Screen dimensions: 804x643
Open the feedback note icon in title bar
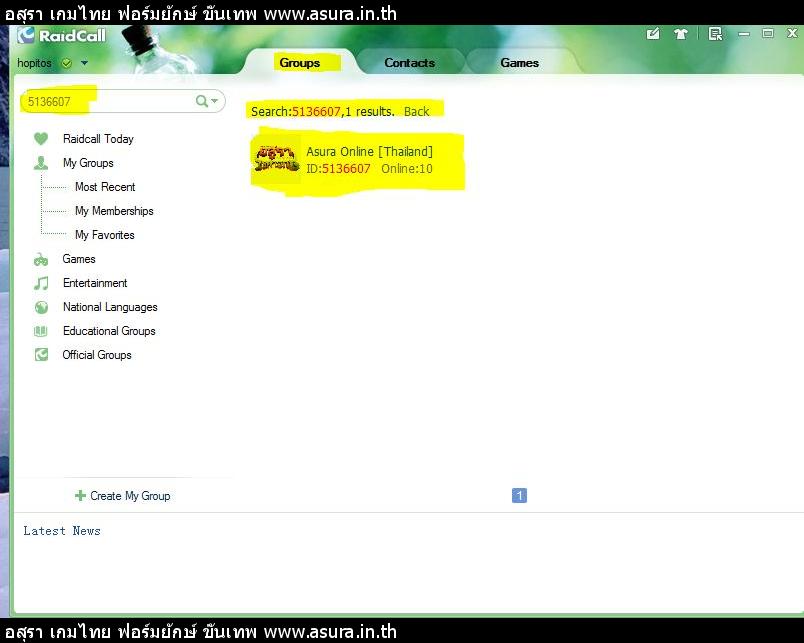[653, 34]
